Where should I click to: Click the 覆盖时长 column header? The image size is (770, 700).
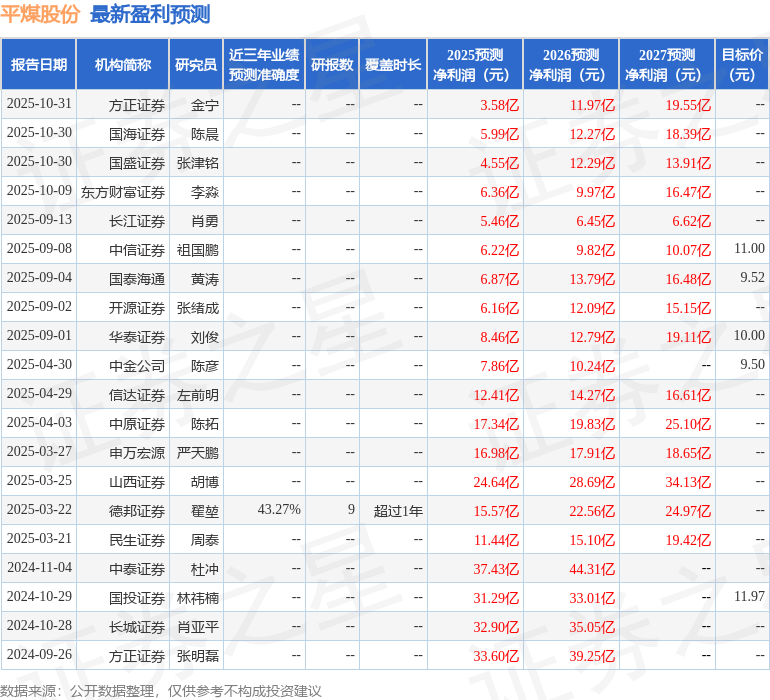point(393,64)
